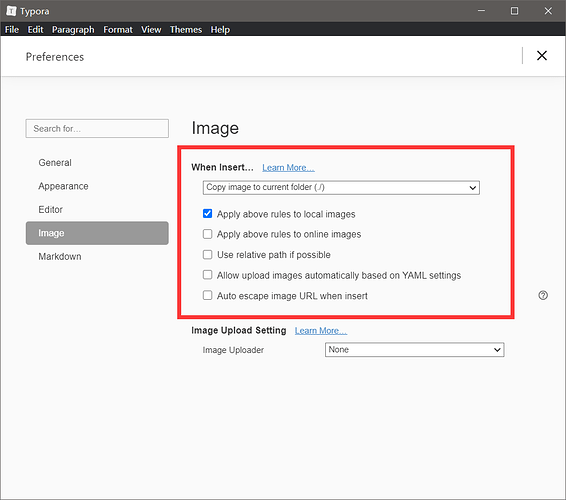Click the Typora app icon in title bar
This screenshot has width=566, height=500.
coord(11,11)
